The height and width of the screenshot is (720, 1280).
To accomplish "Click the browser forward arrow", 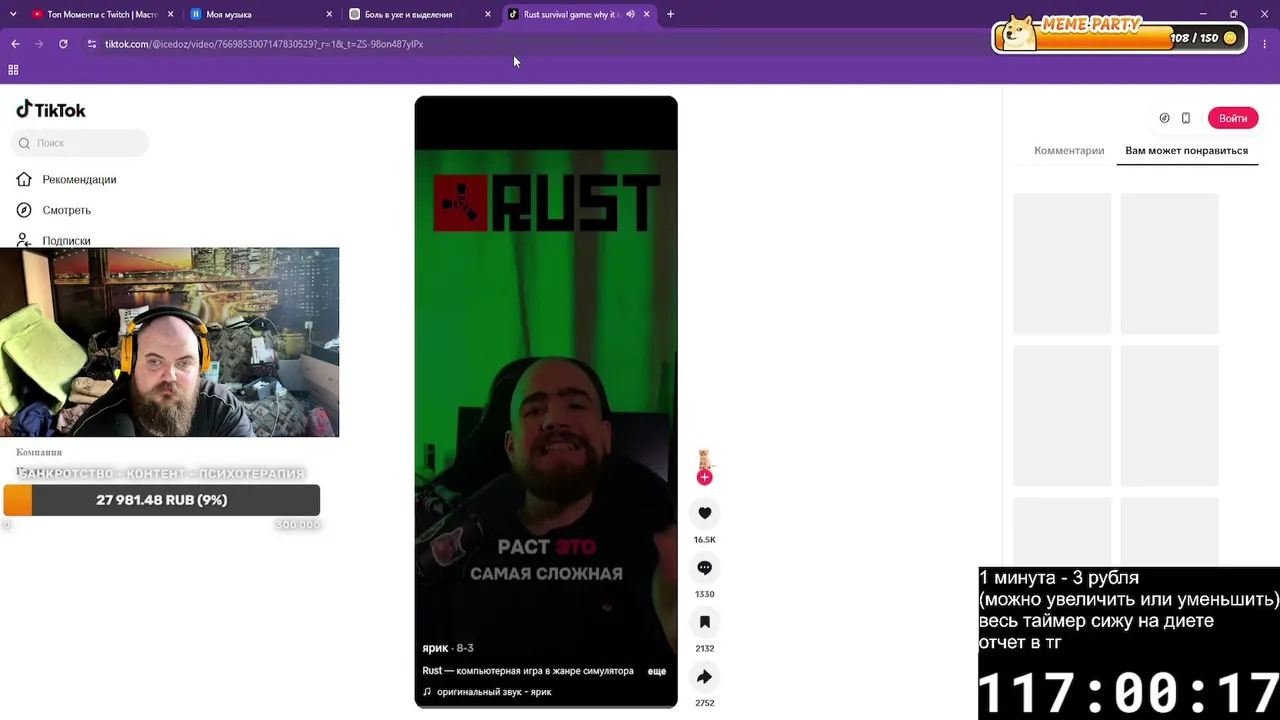I will pyautogui.click(x=39, y=44).
